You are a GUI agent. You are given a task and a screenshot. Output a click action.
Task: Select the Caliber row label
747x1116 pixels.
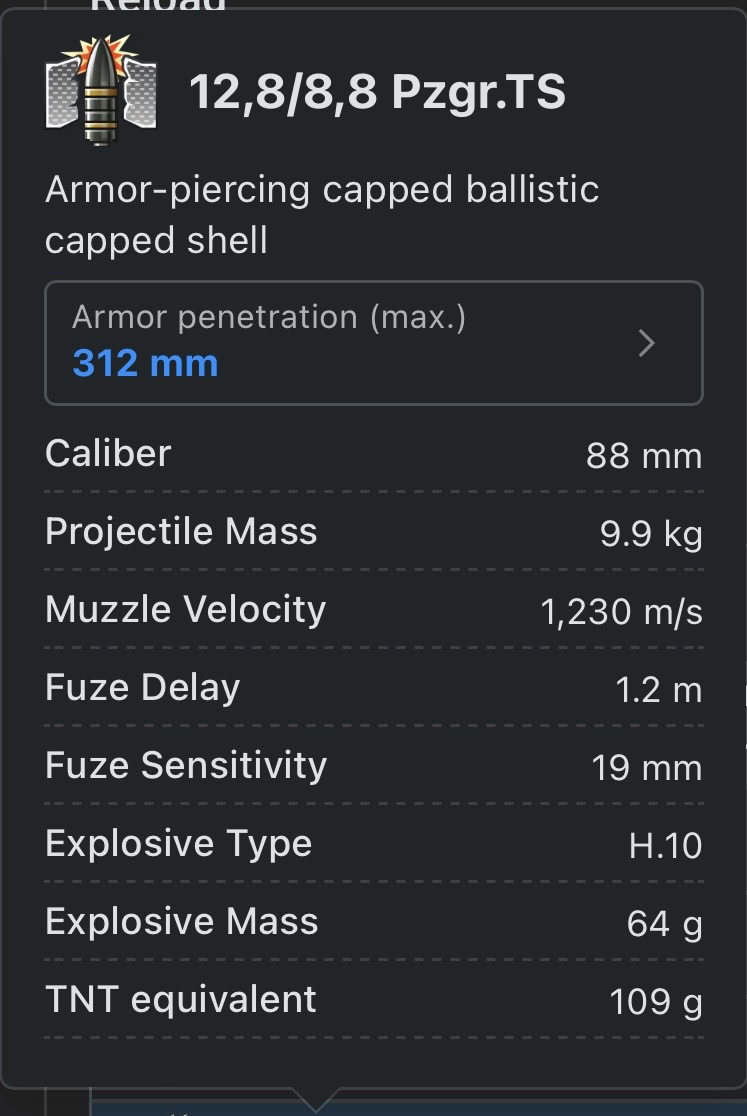coord(108,453)
